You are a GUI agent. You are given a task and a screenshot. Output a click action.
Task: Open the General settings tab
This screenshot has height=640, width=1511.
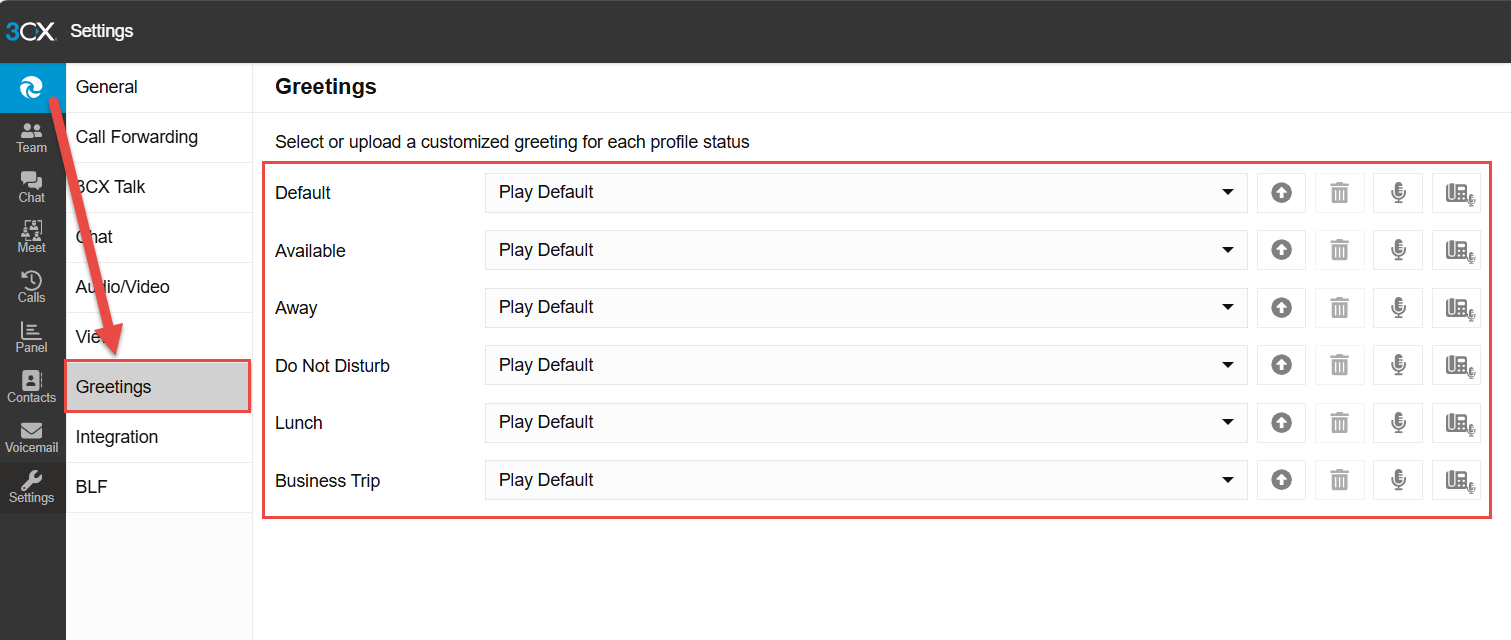pos(107,87)
